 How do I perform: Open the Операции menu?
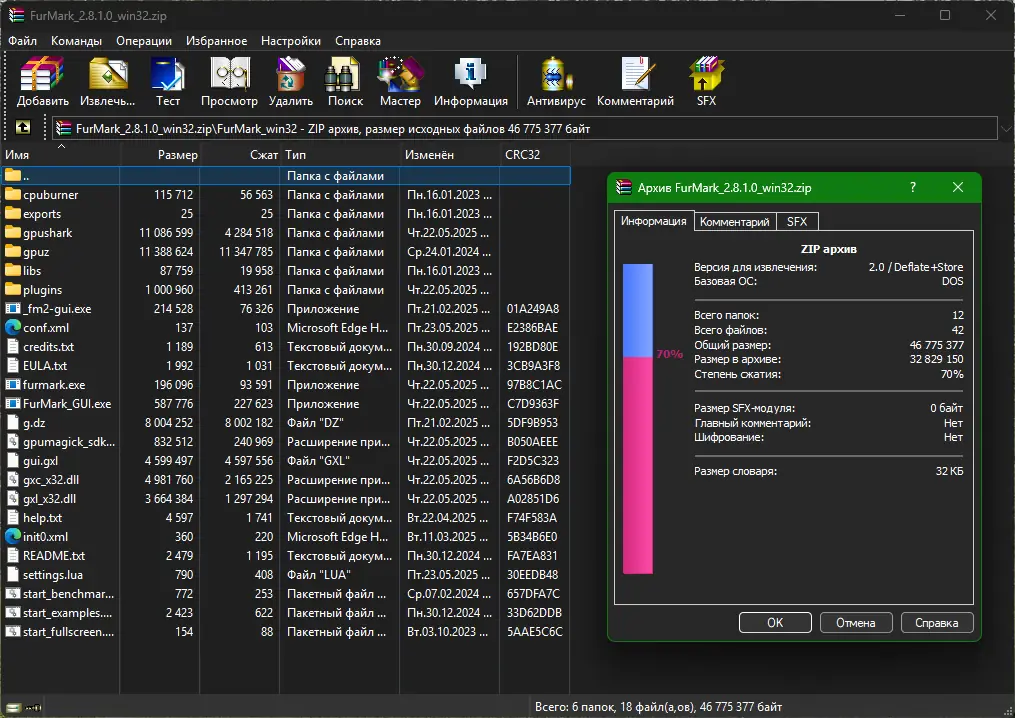pyautogui.click(x=144, y=41)
